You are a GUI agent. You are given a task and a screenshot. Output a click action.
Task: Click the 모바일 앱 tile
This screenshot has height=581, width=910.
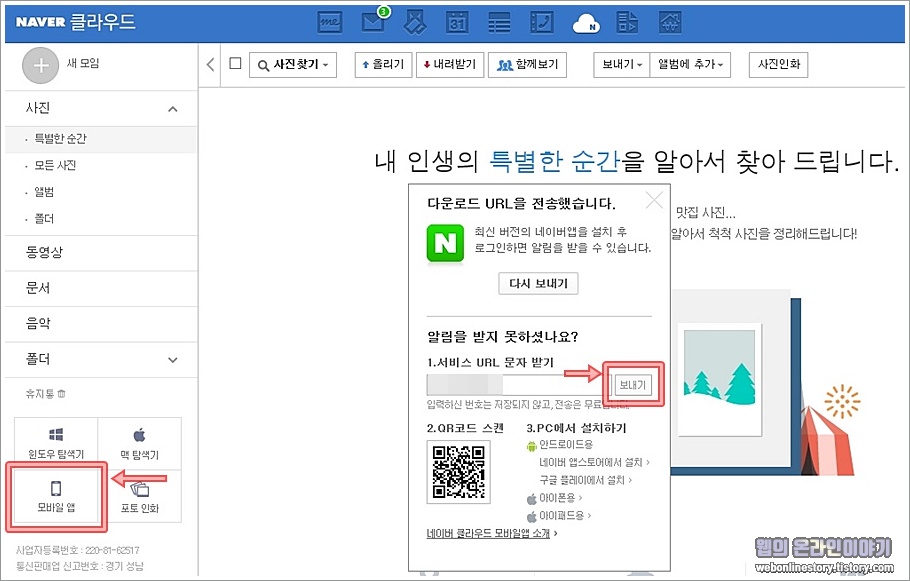[56, 496]
